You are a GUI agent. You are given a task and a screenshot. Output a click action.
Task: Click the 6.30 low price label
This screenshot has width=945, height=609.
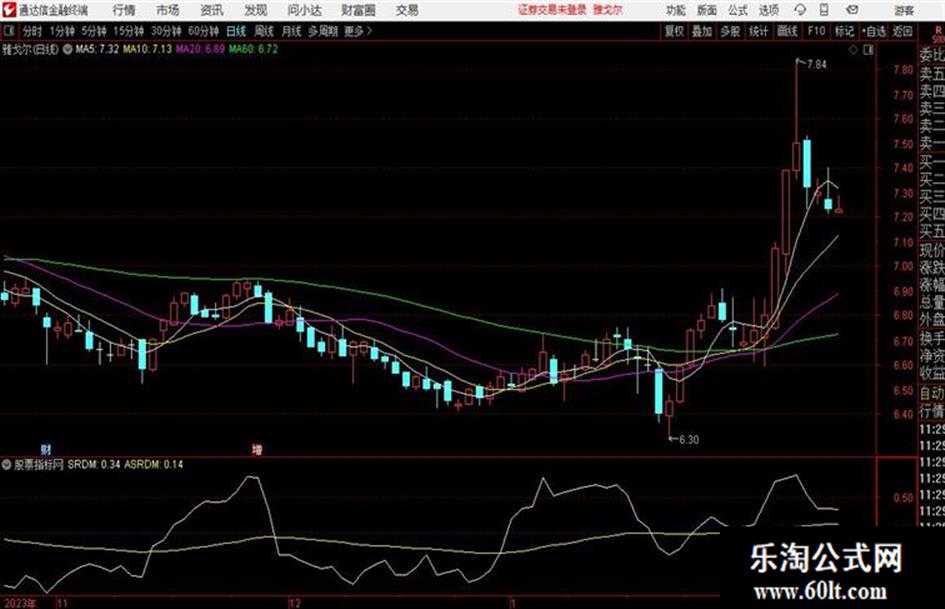coord(689,440)
